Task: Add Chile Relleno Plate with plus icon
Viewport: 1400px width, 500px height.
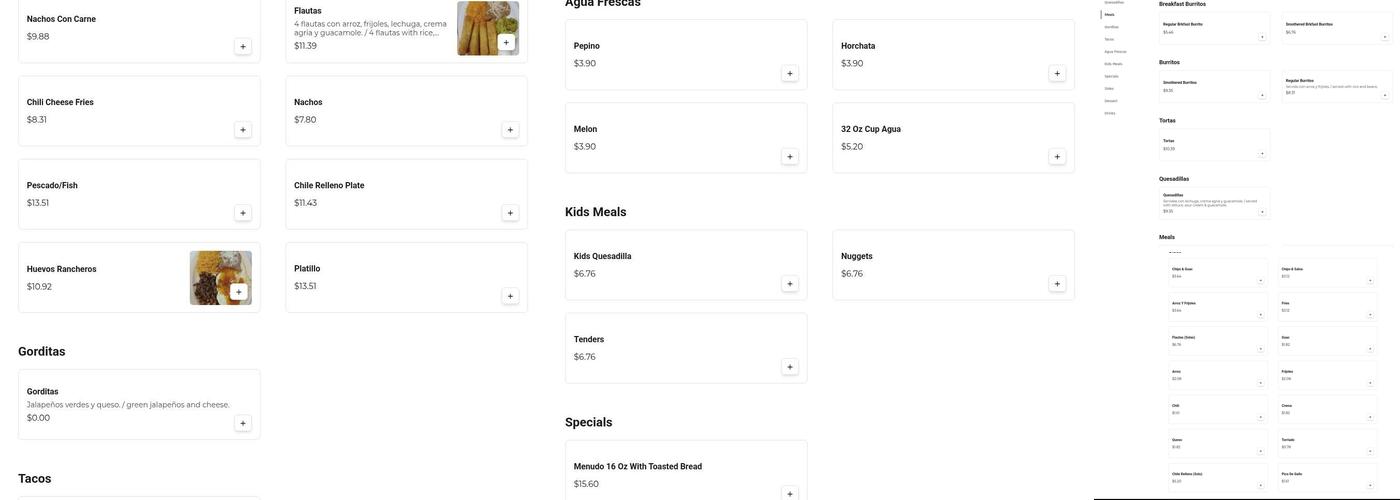Action: [510, 213]
